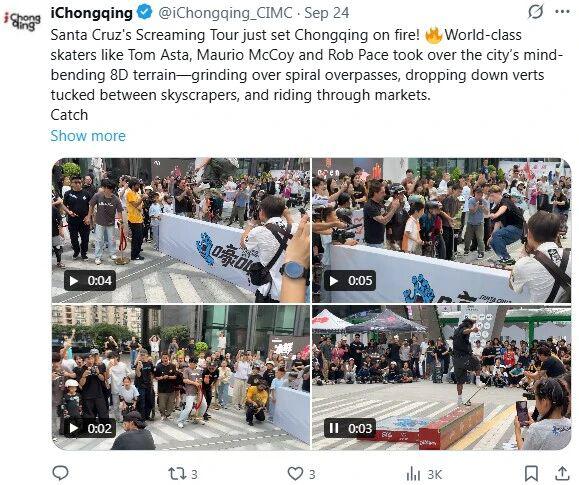The width and height of the screenshot is (579, 485).
Task: View post analytics bar chart icon
Action: click(413, 474)
